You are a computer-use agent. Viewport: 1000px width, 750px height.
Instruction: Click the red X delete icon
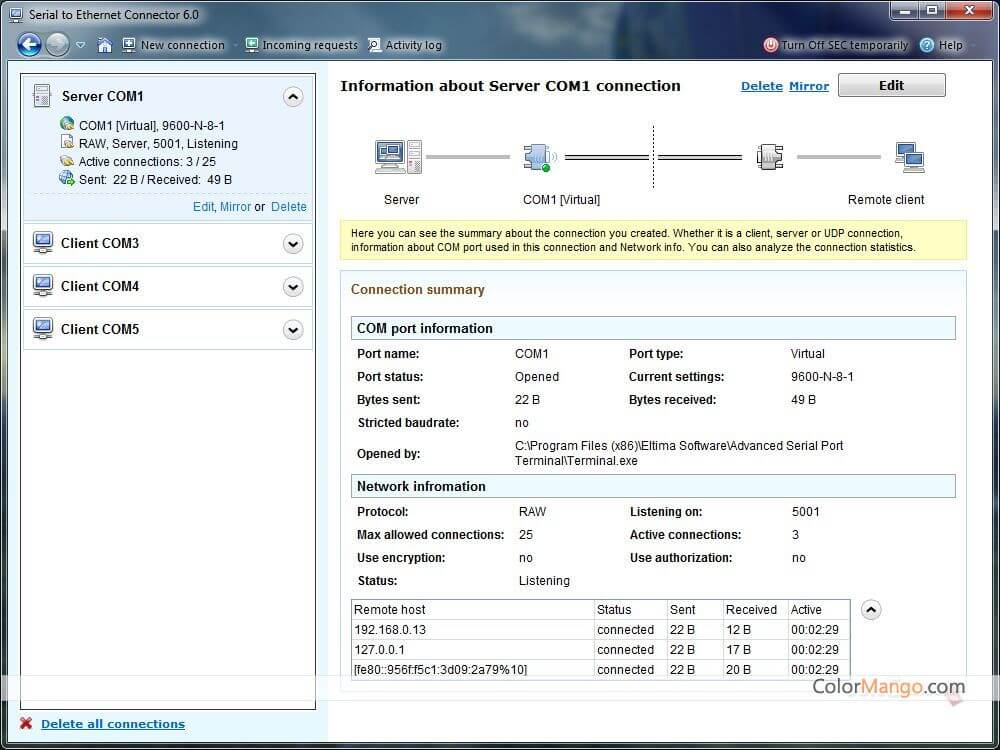[26, 723]
